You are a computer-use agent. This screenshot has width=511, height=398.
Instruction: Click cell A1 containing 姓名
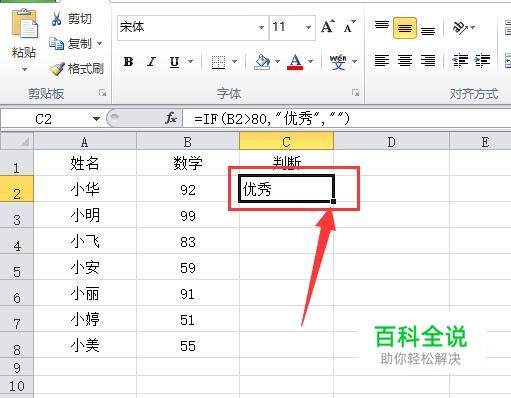pyautogui.click(x=85, y=163)
